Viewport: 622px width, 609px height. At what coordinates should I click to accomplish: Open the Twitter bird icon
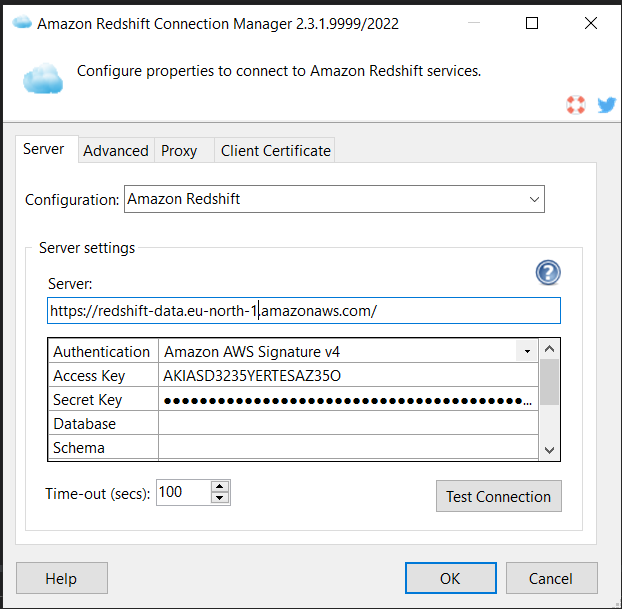point(607,105)
